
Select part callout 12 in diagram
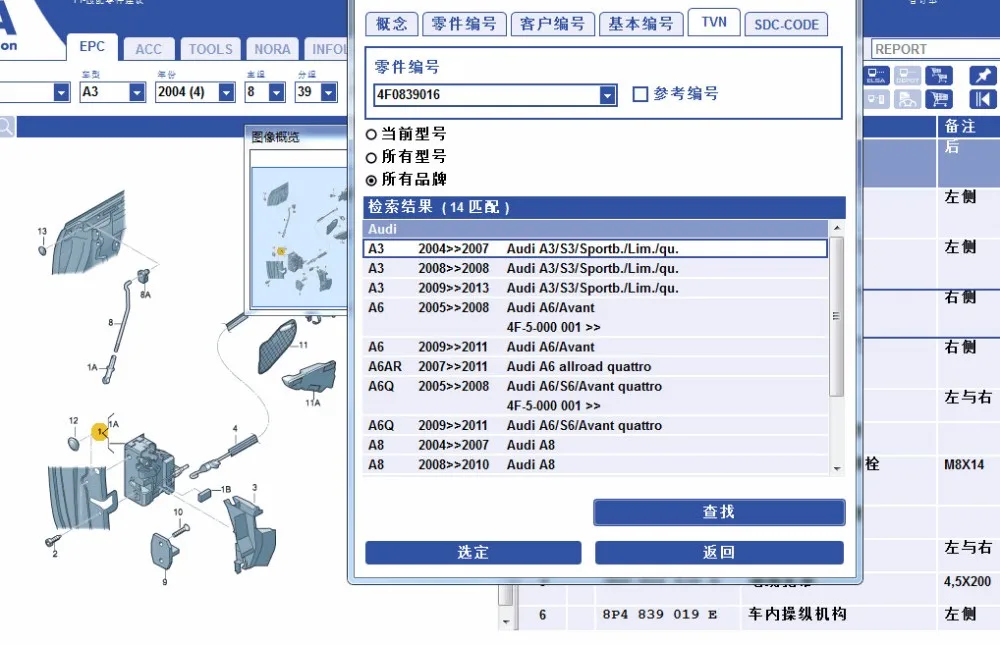pos(73,420)
